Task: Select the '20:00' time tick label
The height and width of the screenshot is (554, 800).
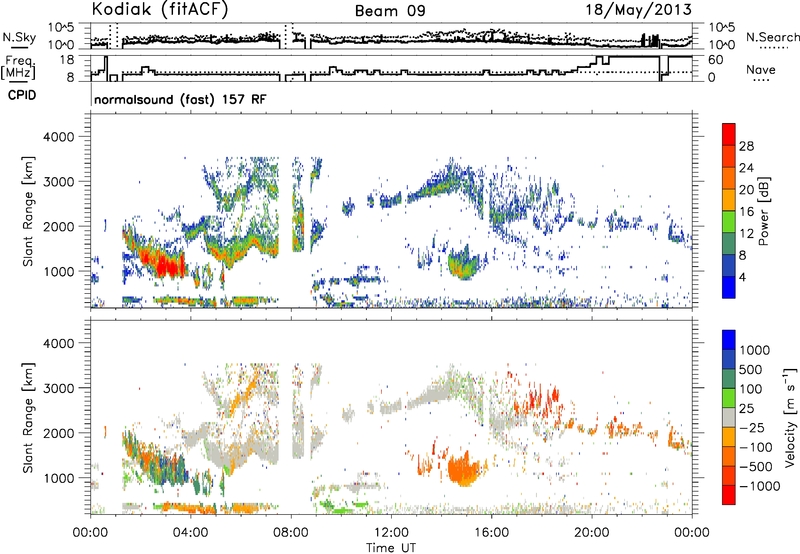Action: pyautogui.click(x=592, y=533)
